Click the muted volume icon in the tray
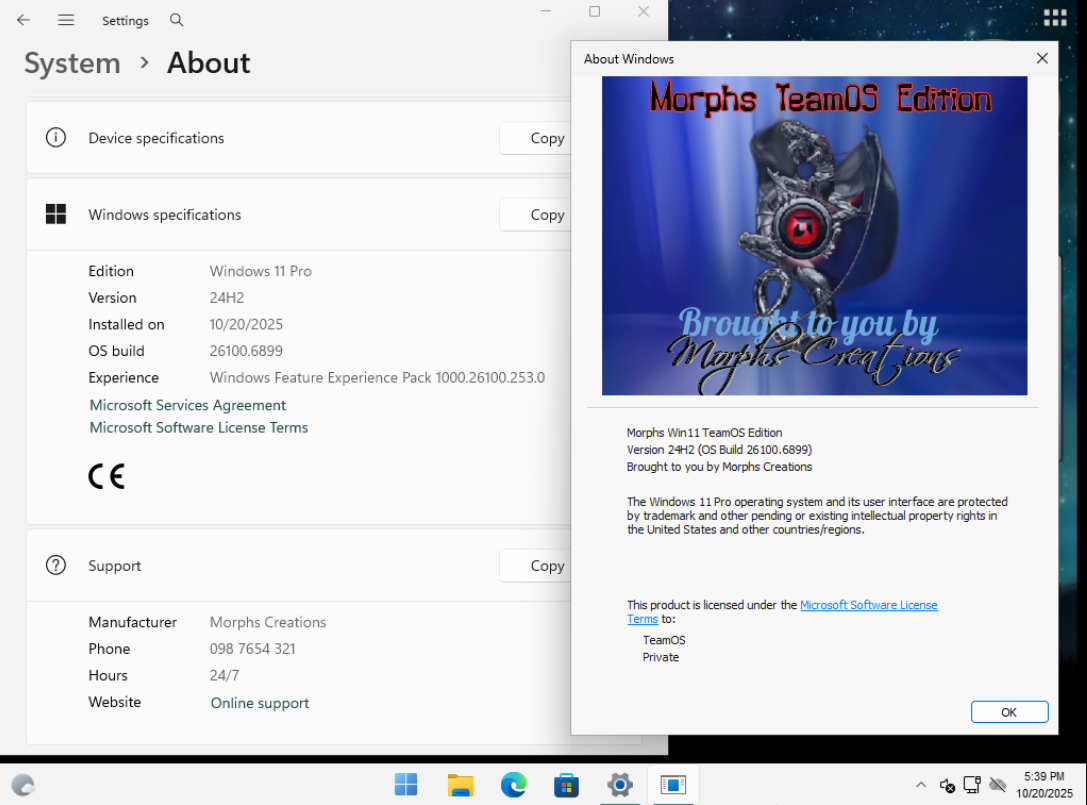The height and width of the screenshot is (805, 1087). coord(947,785)
